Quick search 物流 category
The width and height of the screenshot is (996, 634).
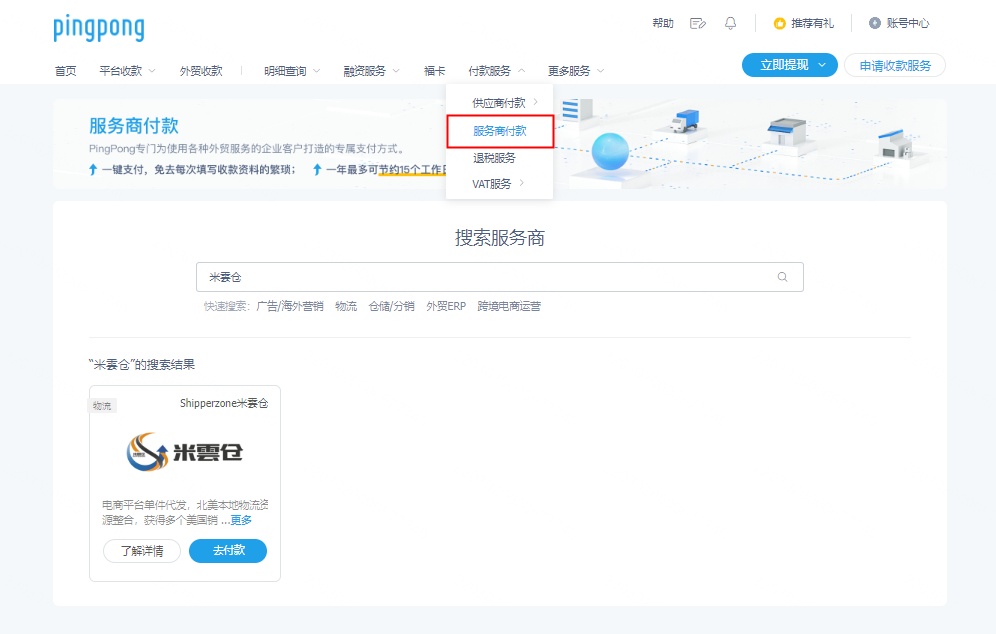(x=346, y=306)
